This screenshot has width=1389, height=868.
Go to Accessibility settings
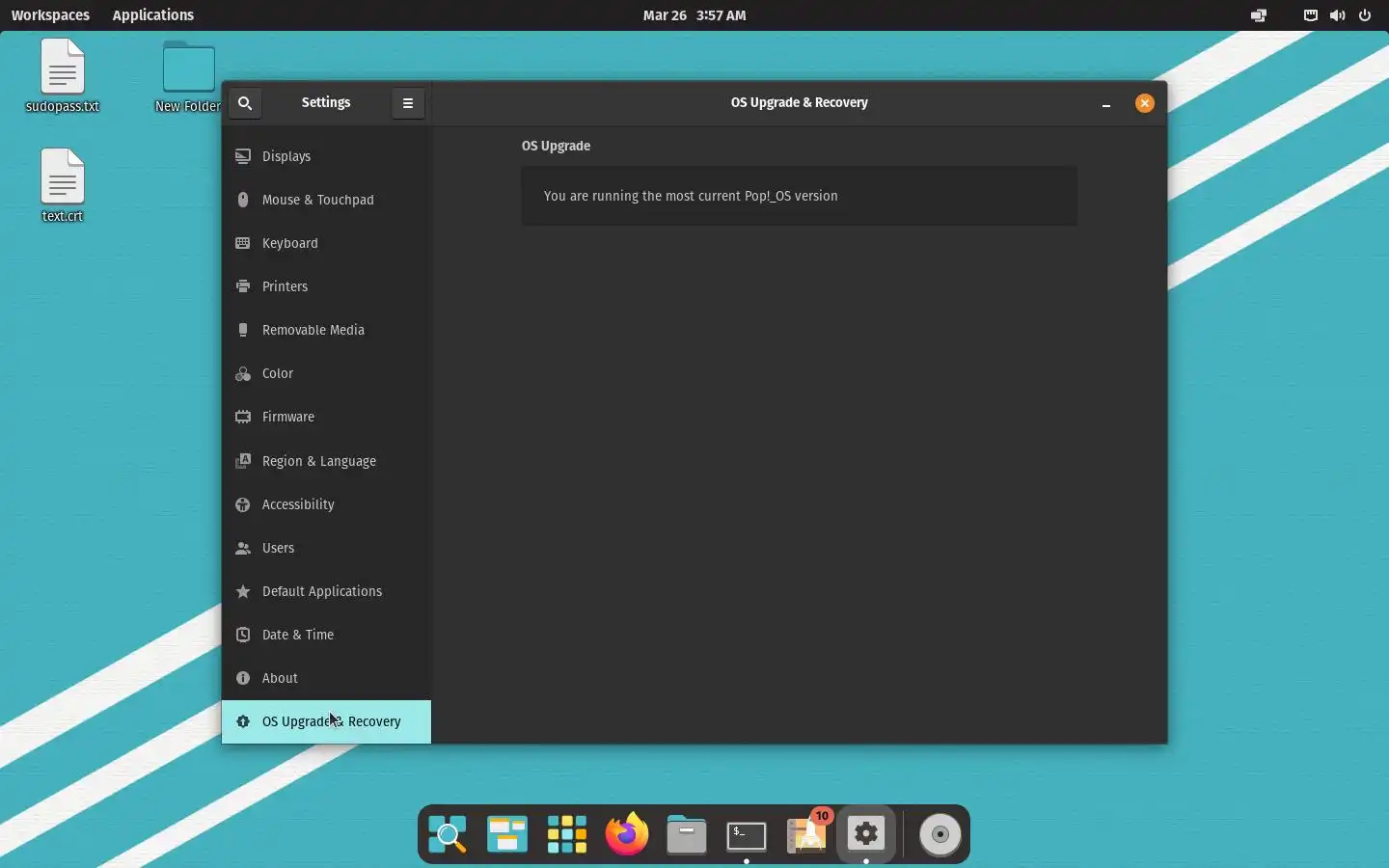tap(327, 504)
